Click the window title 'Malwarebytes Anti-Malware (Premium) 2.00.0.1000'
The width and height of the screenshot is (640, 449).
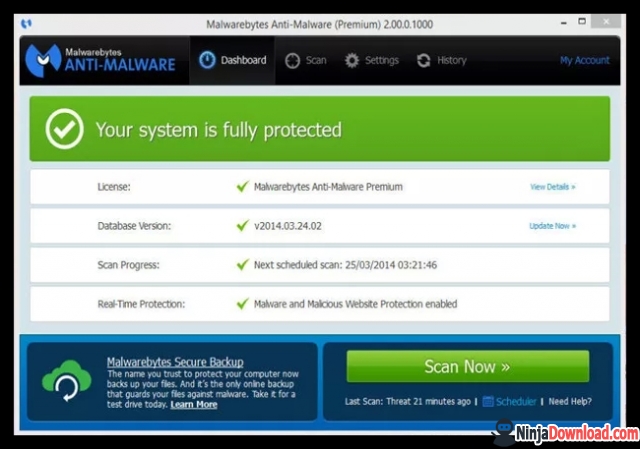click(x=320, y=24)
